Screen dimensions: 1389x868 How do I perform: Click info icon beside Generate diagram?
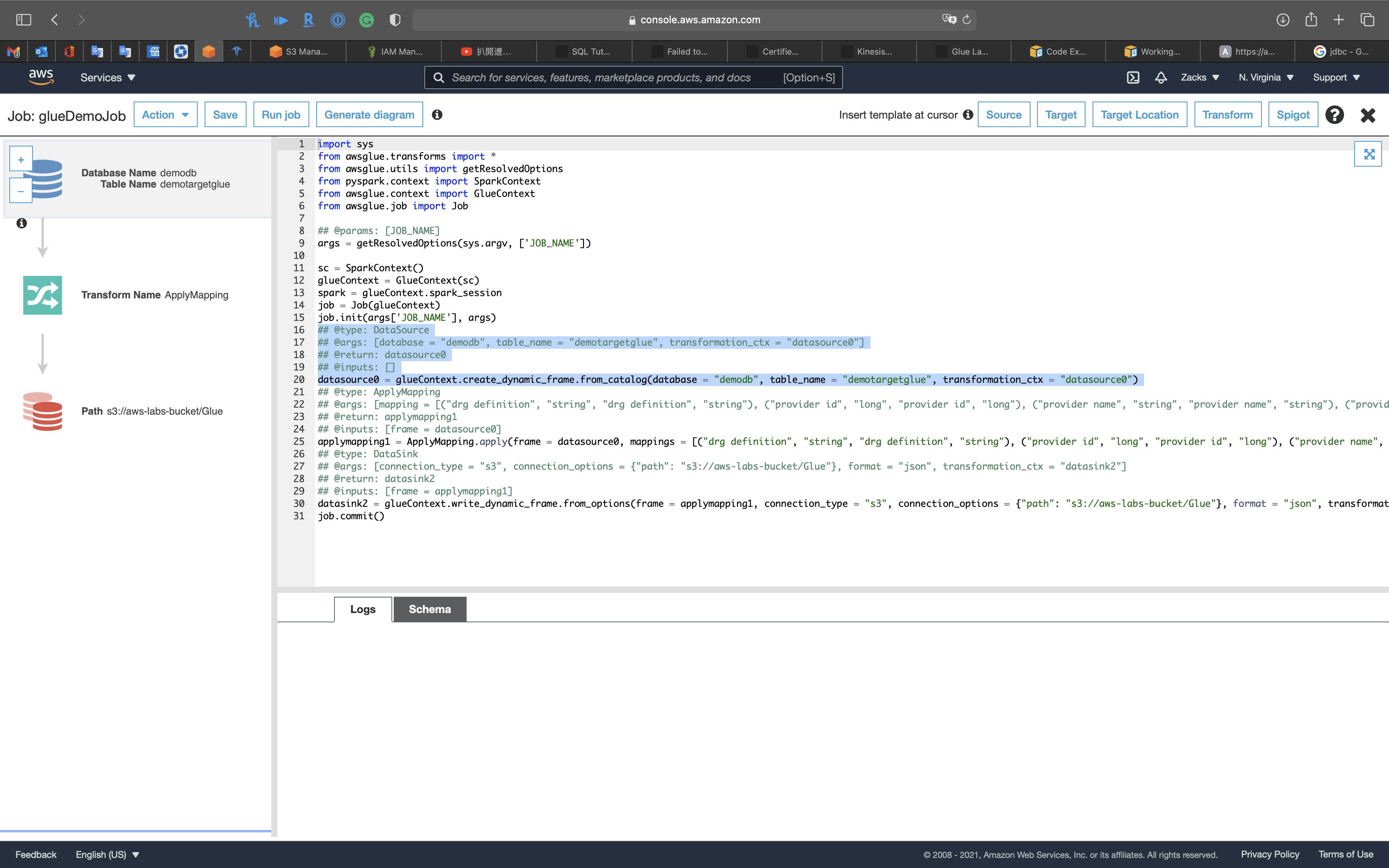(437, 115)
